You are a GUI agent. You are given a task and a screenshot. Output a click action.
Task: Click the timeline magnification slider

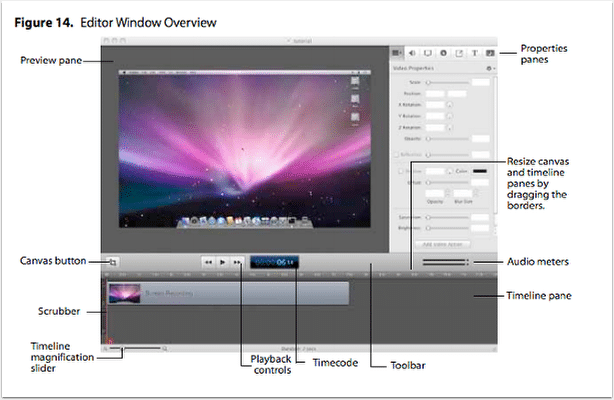135,348
